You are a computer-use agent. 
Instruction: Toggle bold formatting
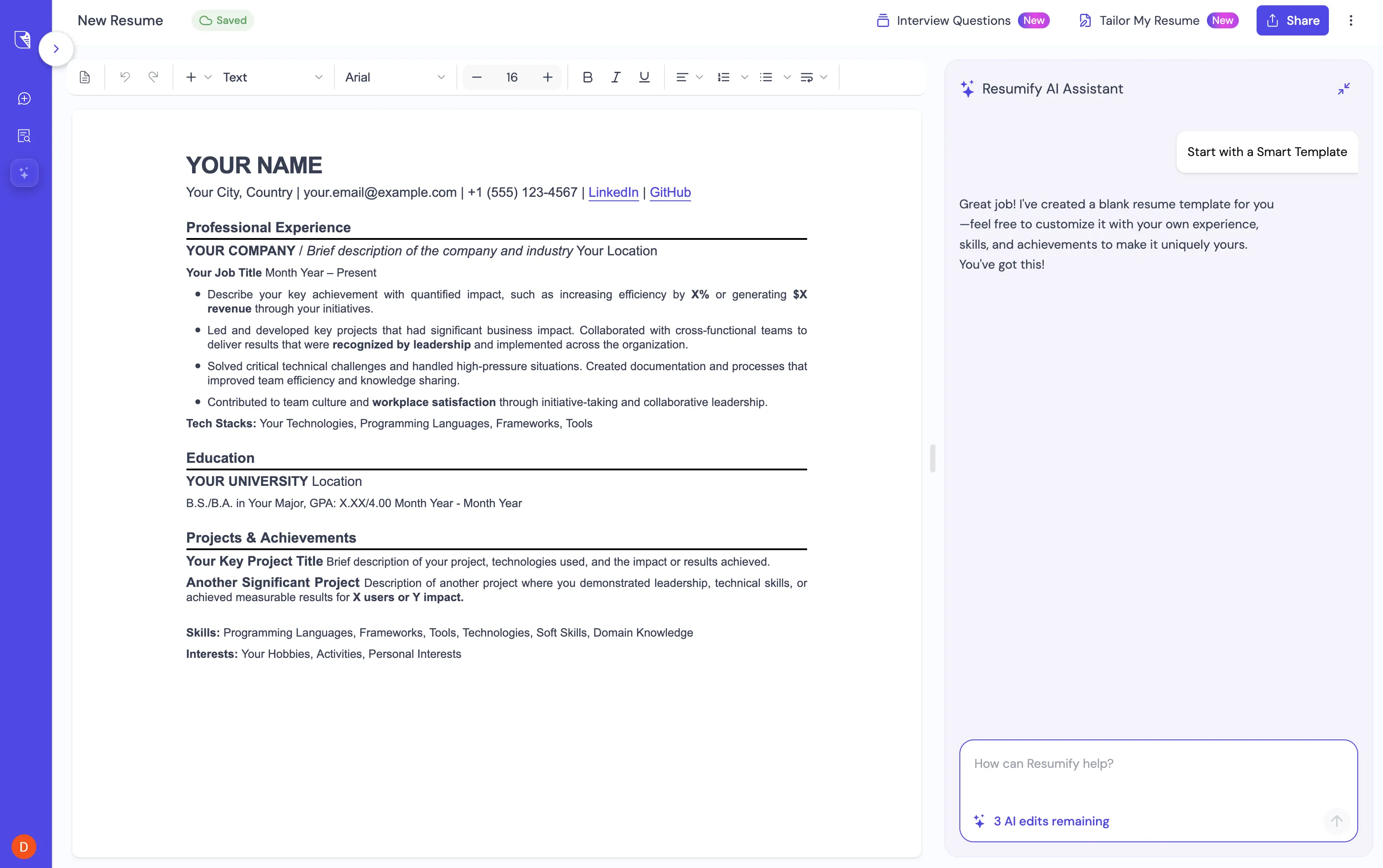pyautogui.click(x=587, y=77)
